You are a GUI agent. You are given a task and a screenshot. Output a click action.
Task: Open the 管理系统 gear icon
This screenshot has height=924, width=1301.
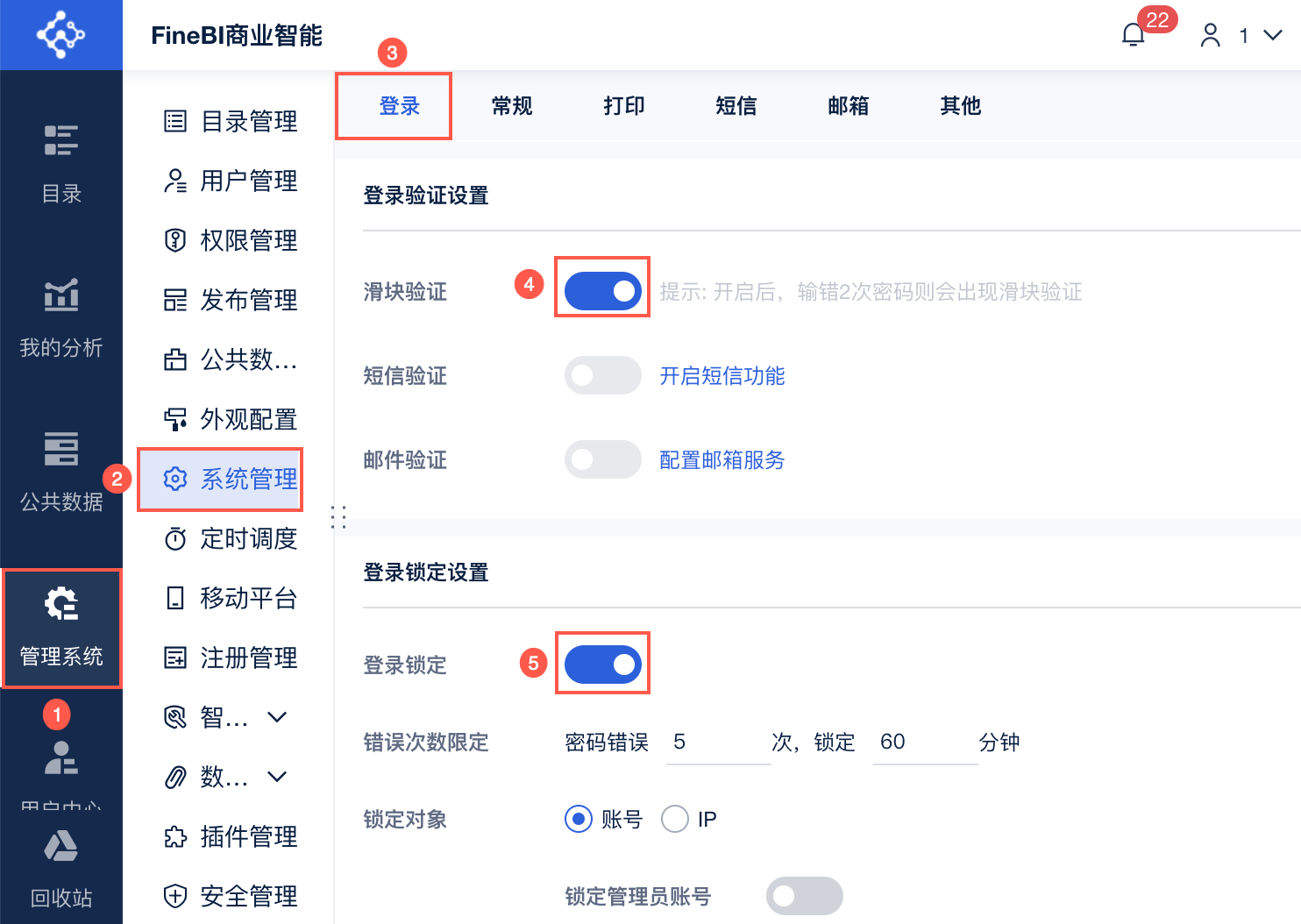(x=61, y=604)
